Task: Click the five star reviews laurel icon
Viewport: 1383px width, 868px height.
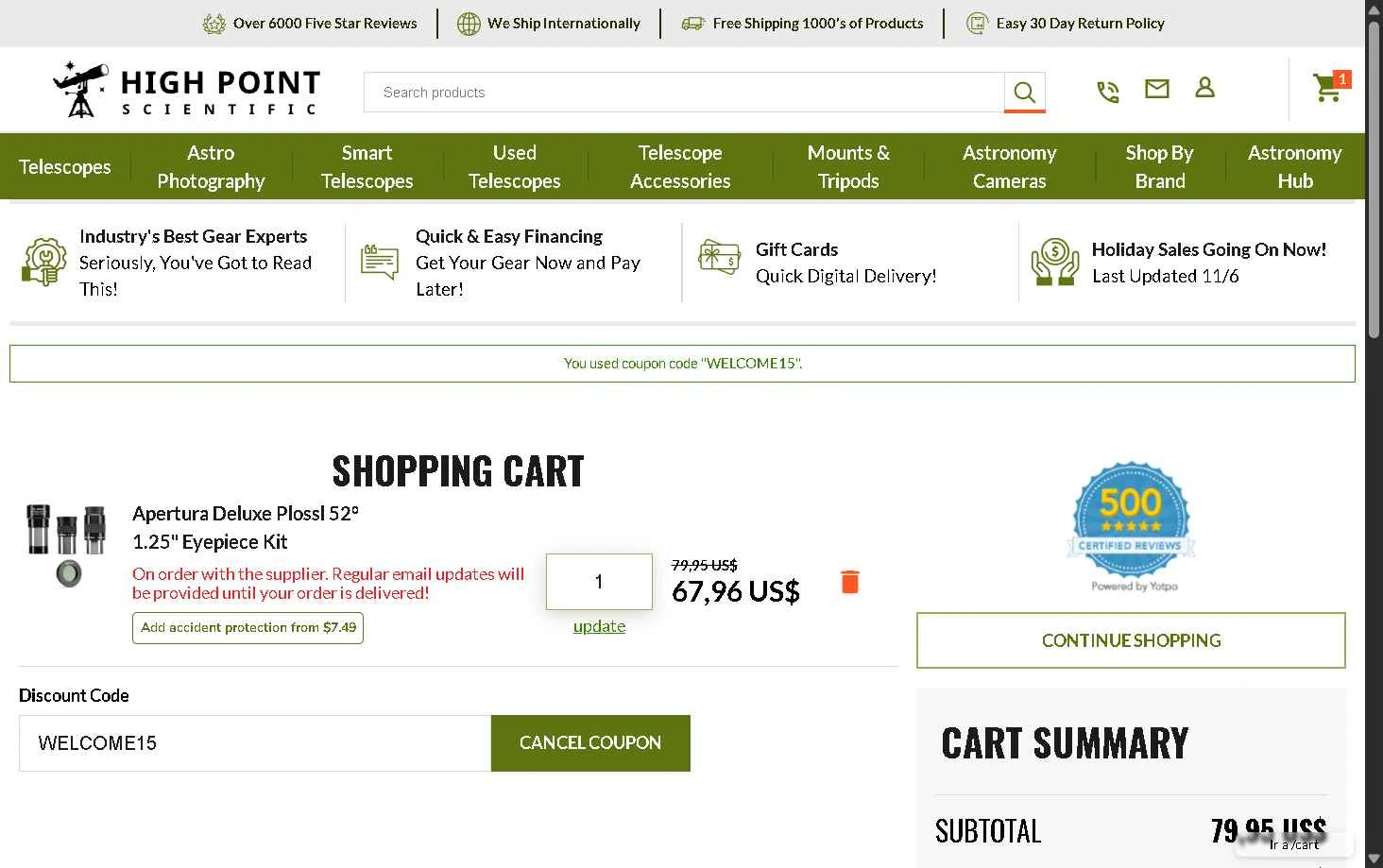Action: click(214, 24)
